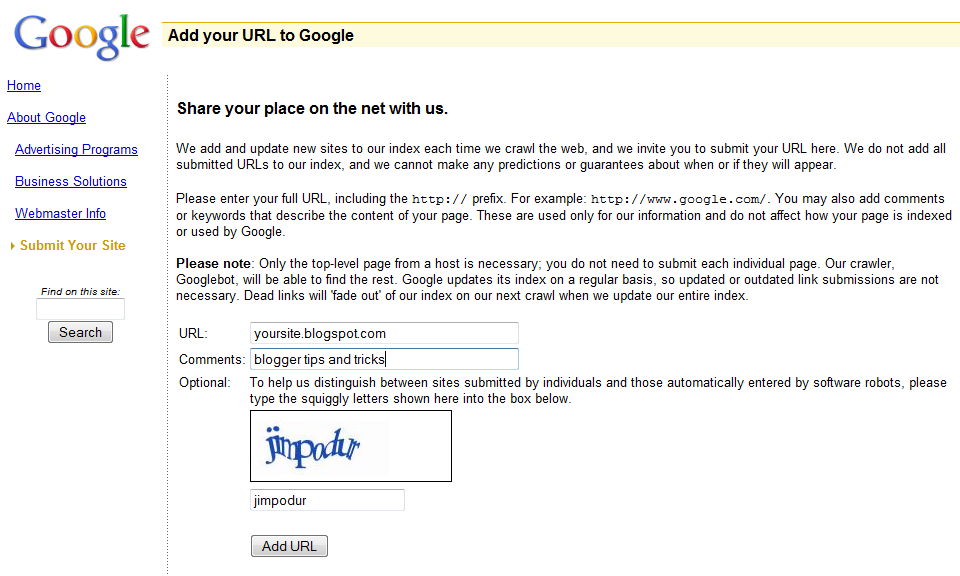This screenshot has height=576, width=960.
Task: Click the squiggly captcha image
Action: [350, 446]
